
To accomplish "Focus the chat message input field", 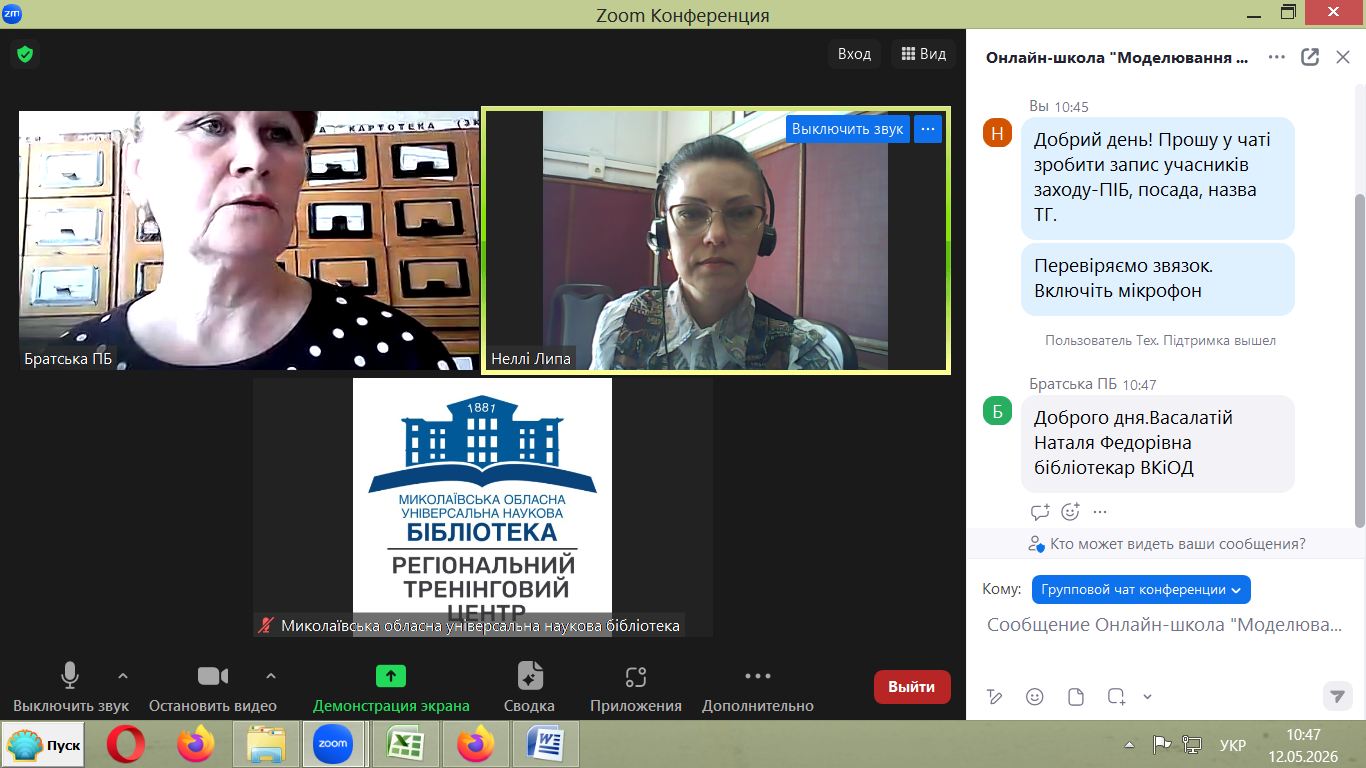I will tap(1165, 625).
